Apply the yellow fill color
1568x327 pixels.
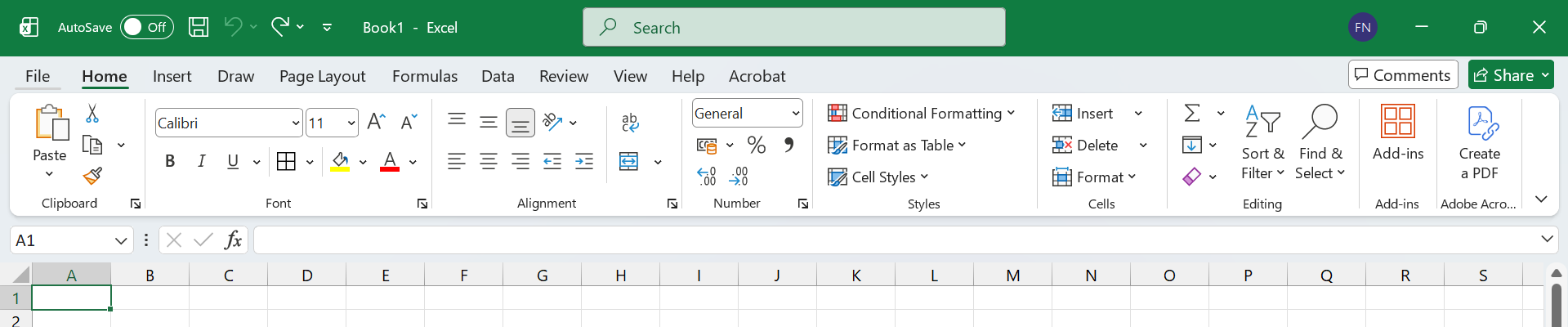(340, 161)
